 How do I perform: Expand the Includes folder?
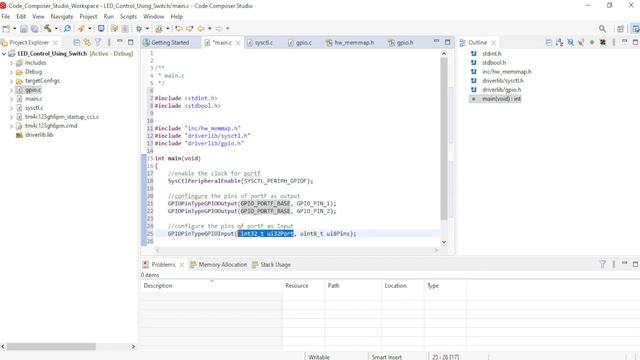pos(11,63)
